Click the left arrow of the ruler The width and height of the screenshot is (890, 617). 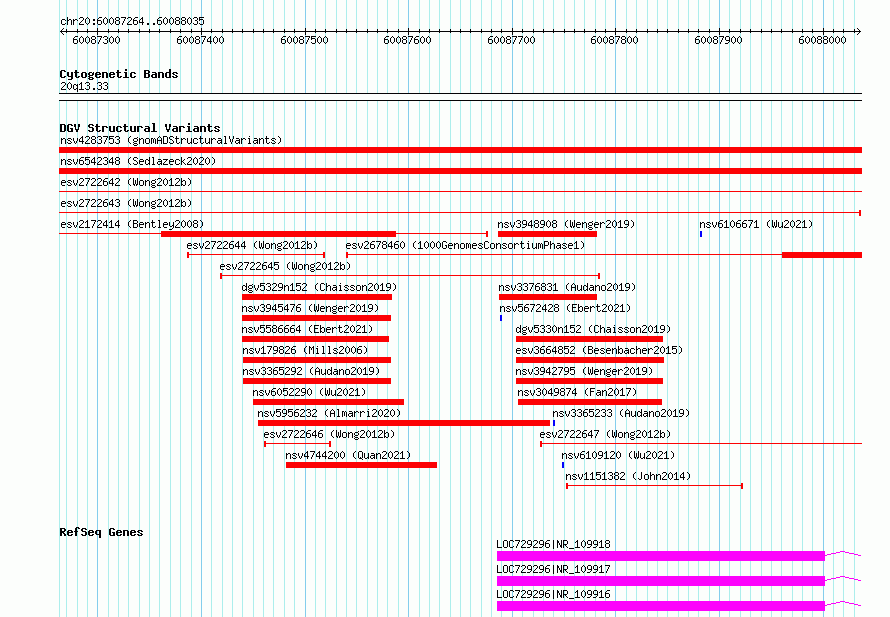tap(62, 32)
